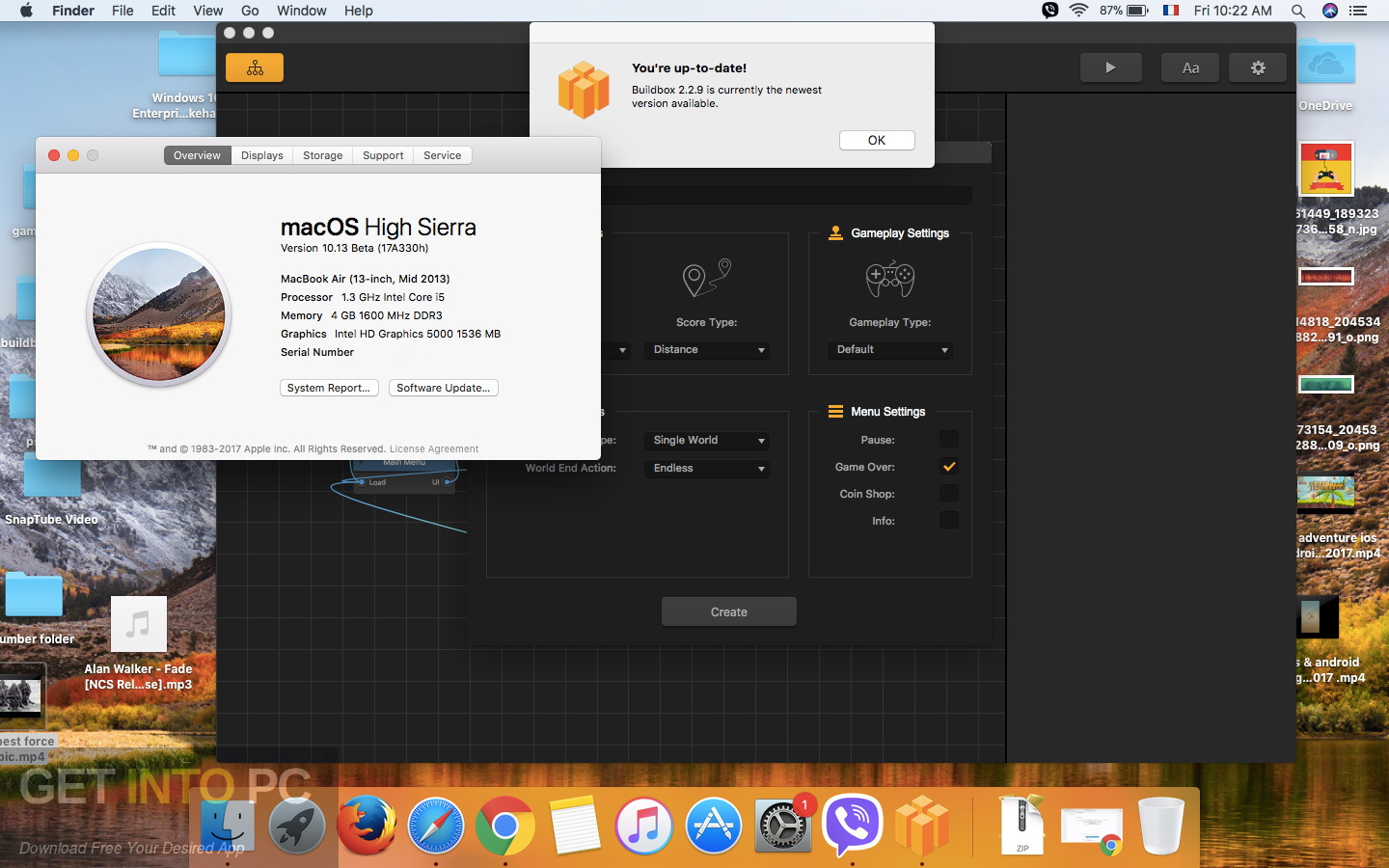Open System Preferences in the dock
The image size is (1389, 868).
(783, 826)
